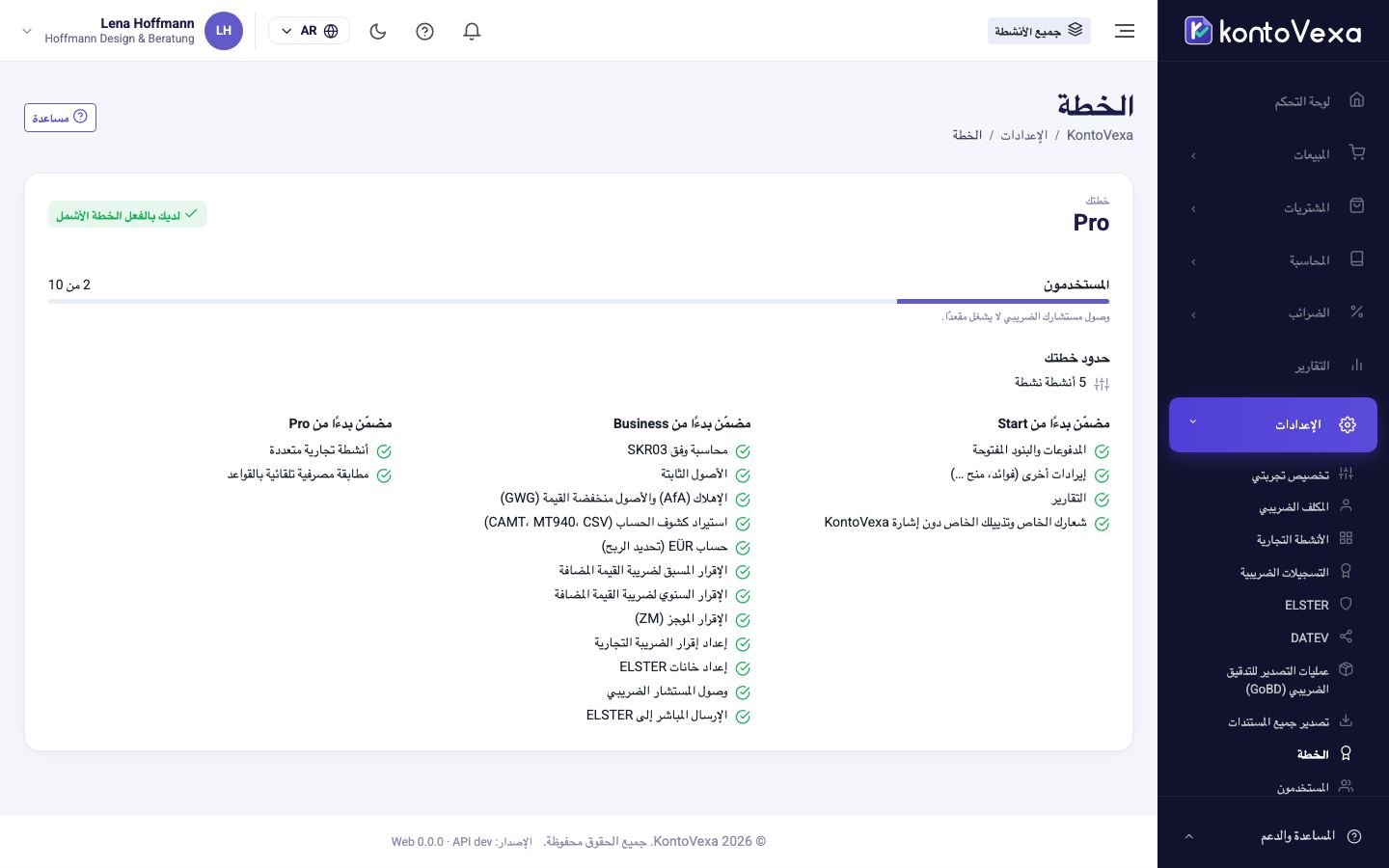This screenshot has width=1389, height=868.
Task: Expand the المحاسبة sidebar submenu chevron
Action: point(1193,261)
